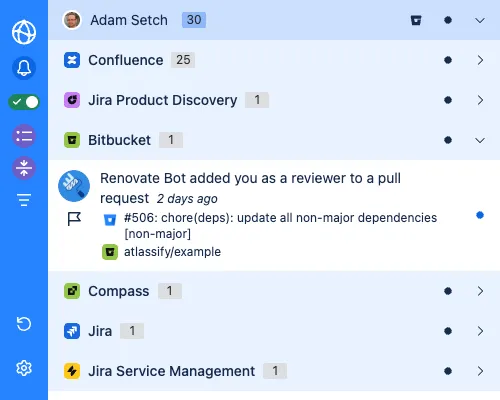Open the Confluence group label
Viewport: 500px width, 400px height.
coord(126,60)
